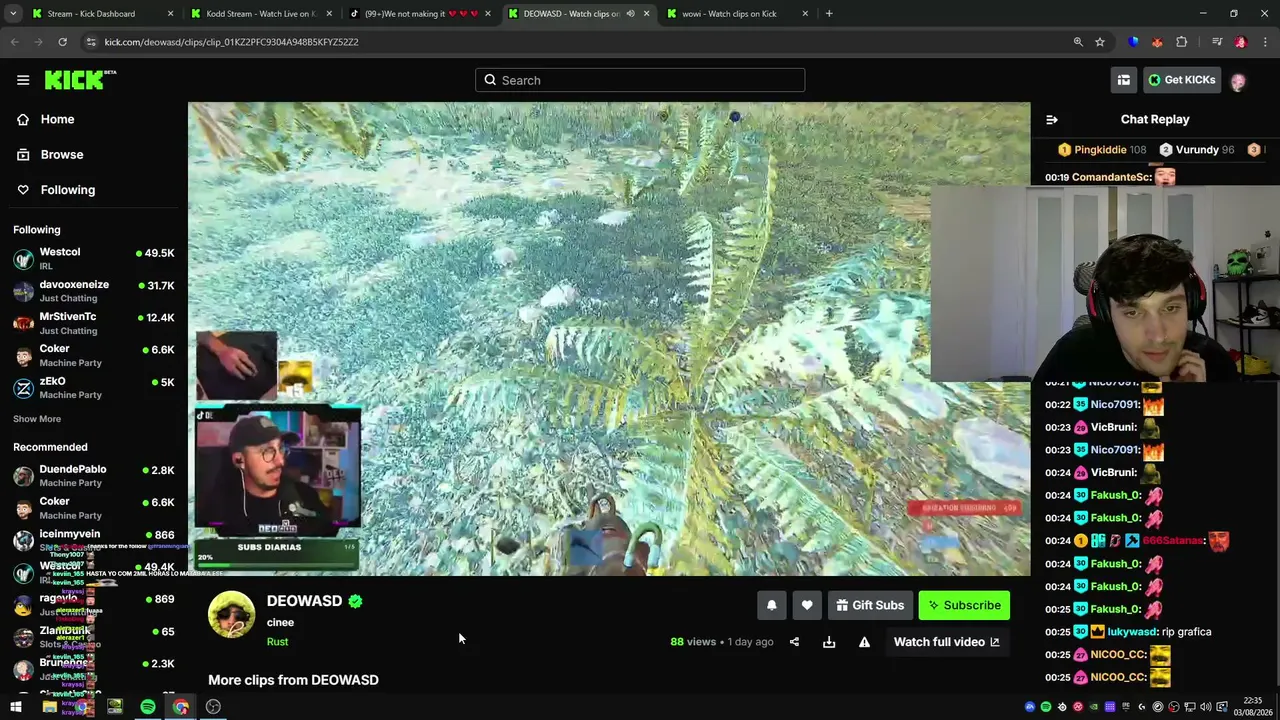Open File Explorer from taskbar

[x=49, y=707]
